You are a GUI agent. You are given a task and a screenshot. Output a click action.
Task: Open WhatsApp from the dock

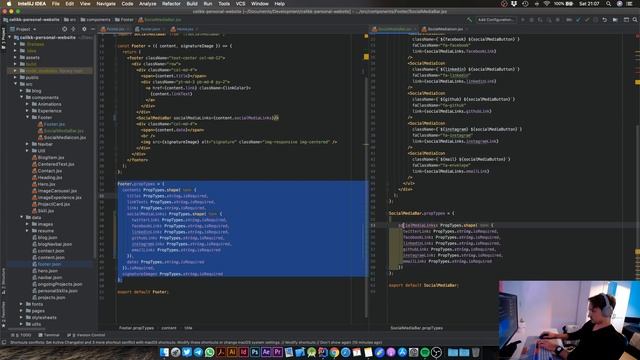coord(209,352)
